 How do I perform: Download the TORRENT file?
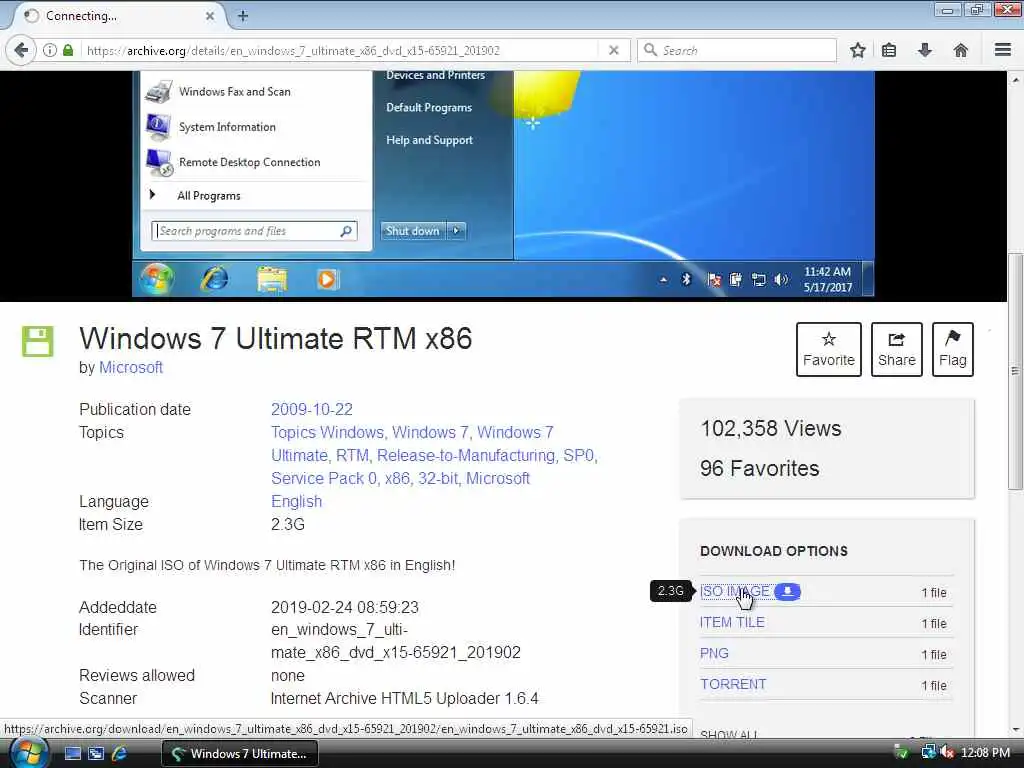pyautogui.click(x=733, y=684)
